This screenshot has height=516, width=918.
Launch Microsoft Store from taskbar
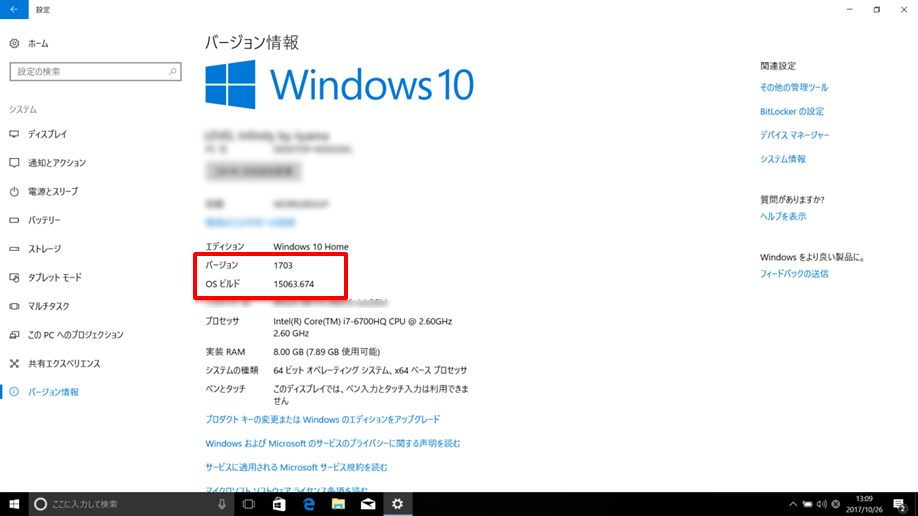pos(279,504)
